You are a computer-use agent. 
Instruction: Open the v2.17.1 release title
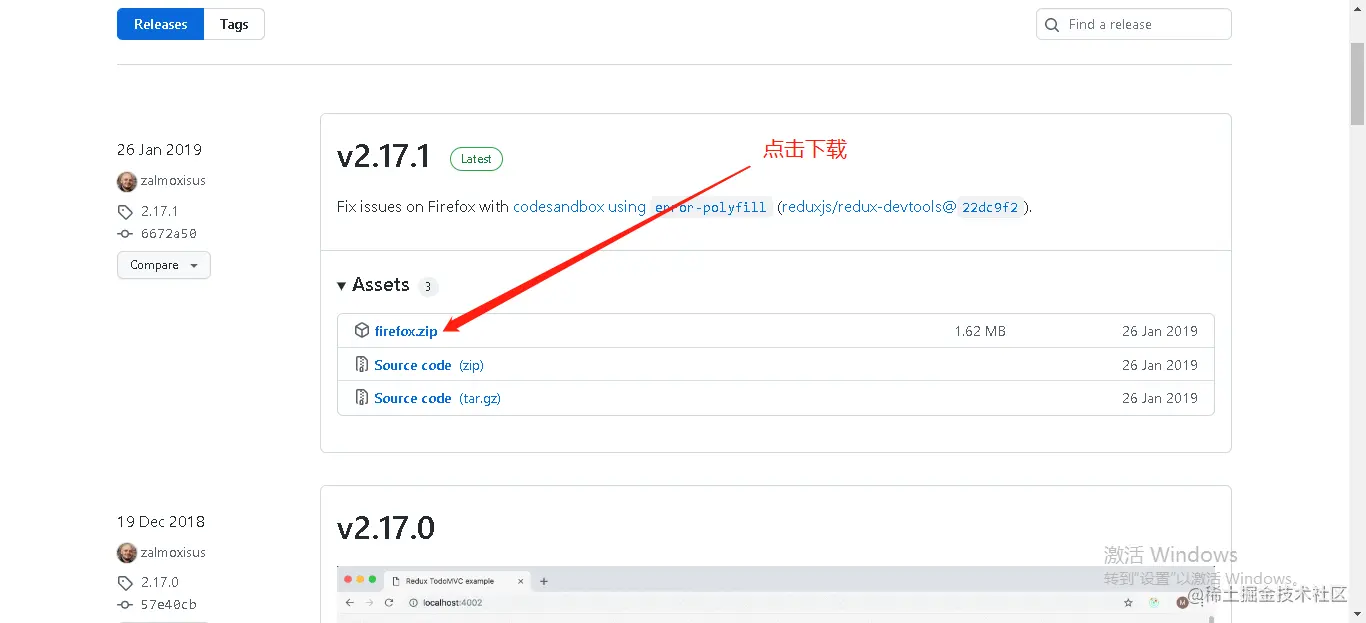[x=384, y=156]
